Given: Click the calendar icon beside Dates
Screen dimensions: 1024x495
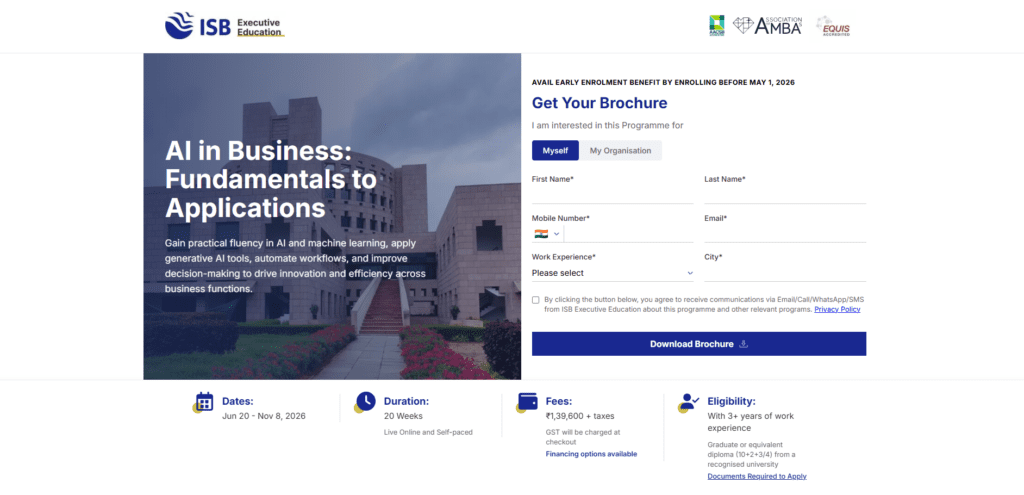Looking at the screenshot, I should [203, 402].
